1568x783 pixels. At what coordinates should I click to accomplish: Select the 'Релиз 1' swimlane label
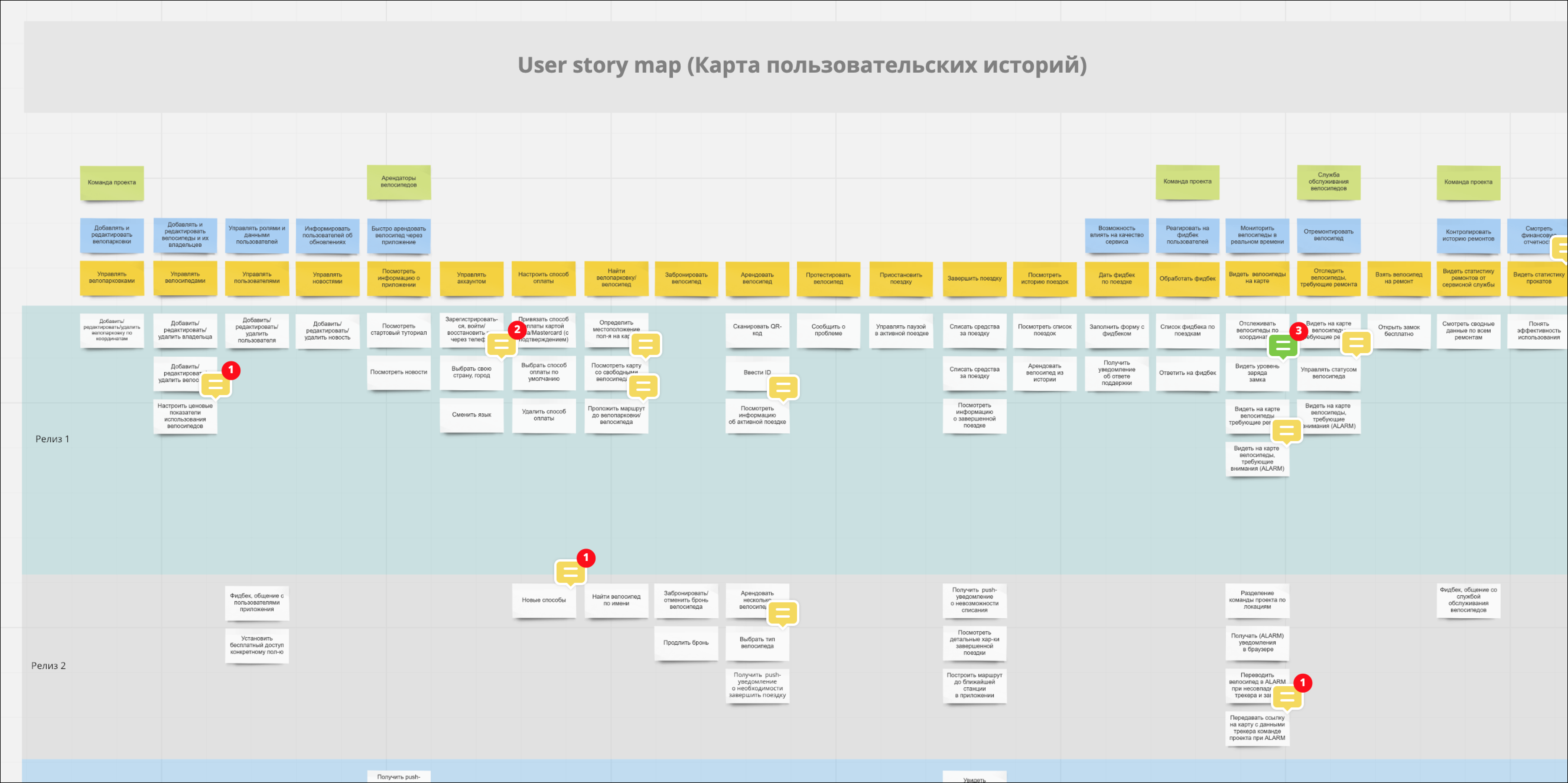pos(52,439)
